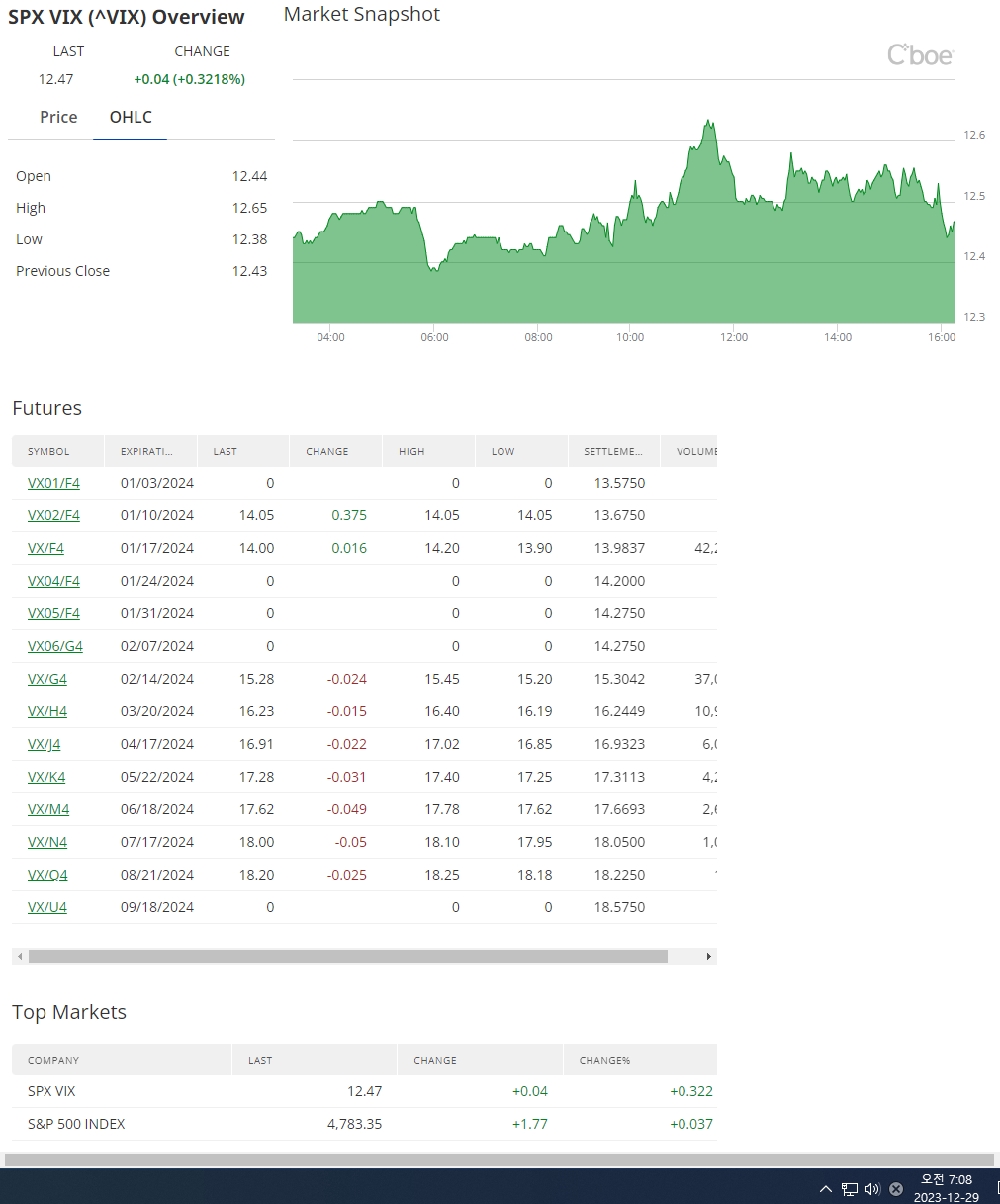The height and width of the screenshot is (1204, 1000).
Task: Open the network icon in system tray
Action: [x=850, y=1189]
